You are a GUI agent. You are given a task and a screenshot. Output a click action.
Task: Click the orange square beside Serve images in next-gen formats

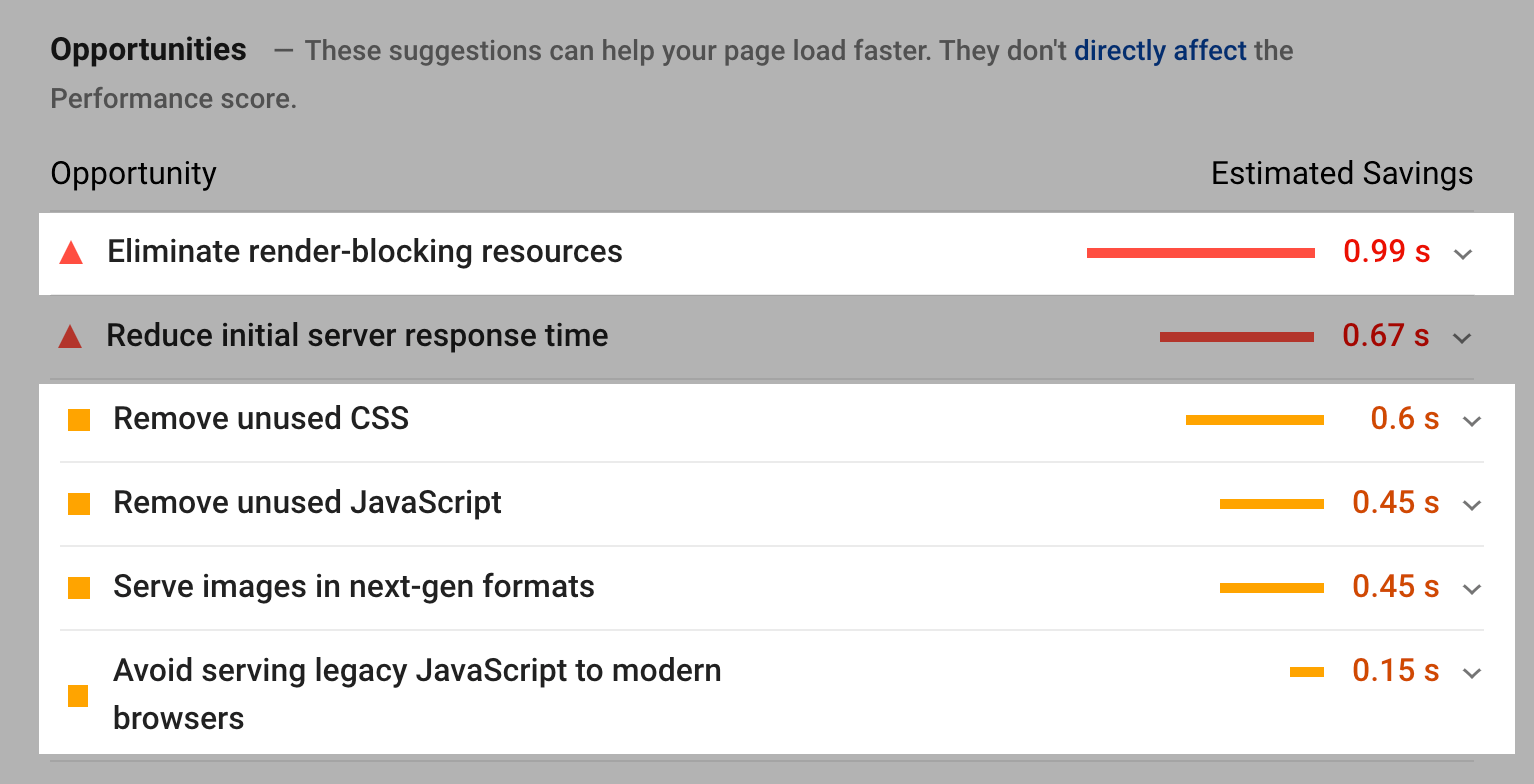point(78,588)
